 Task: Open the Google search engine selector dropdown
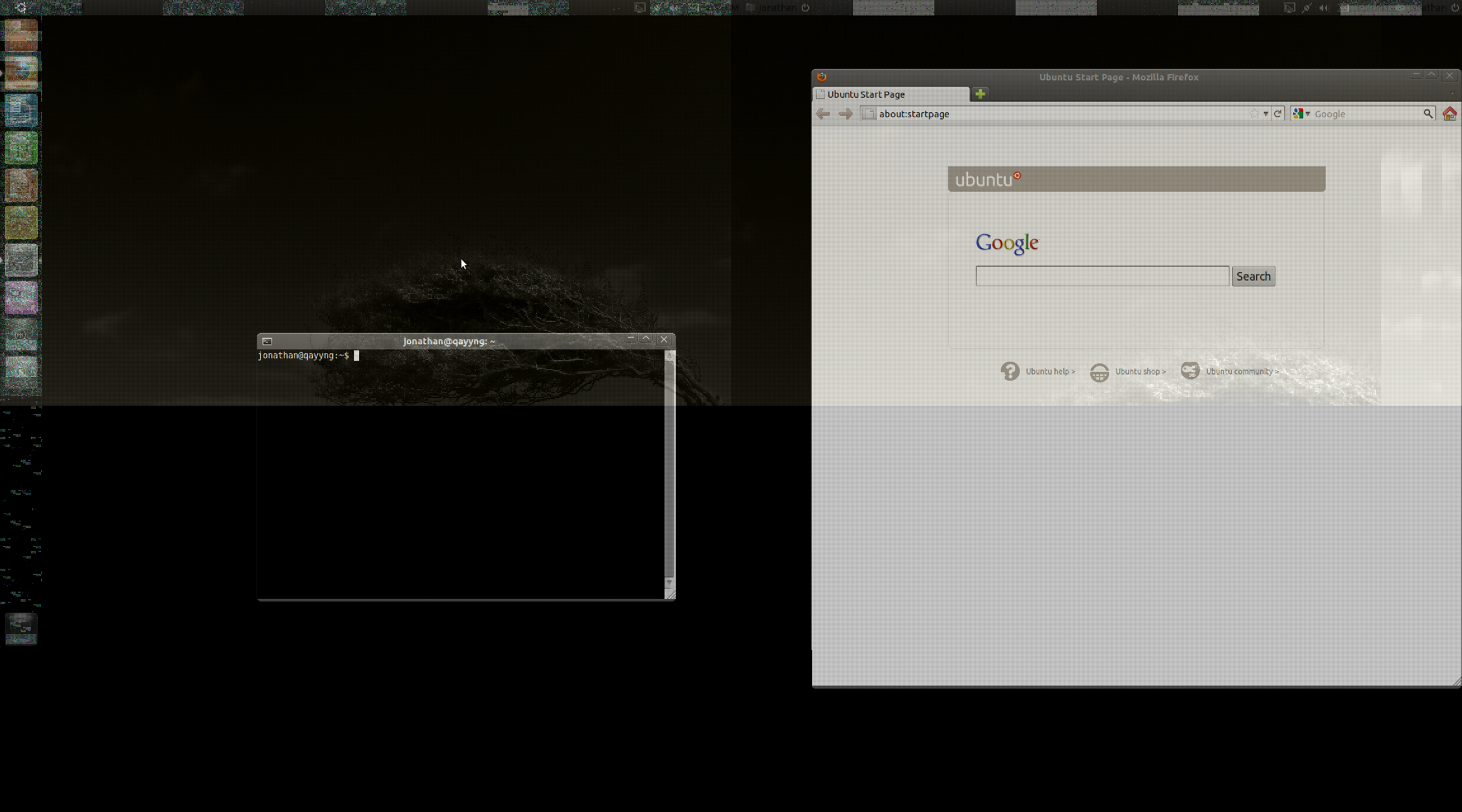[x=1301, y=114]
